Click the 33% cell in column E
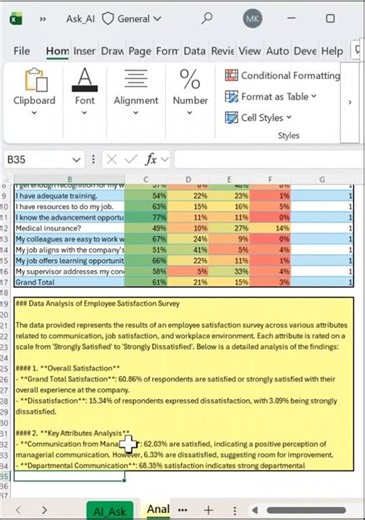 pyautogui.click(x=229, y=271)
